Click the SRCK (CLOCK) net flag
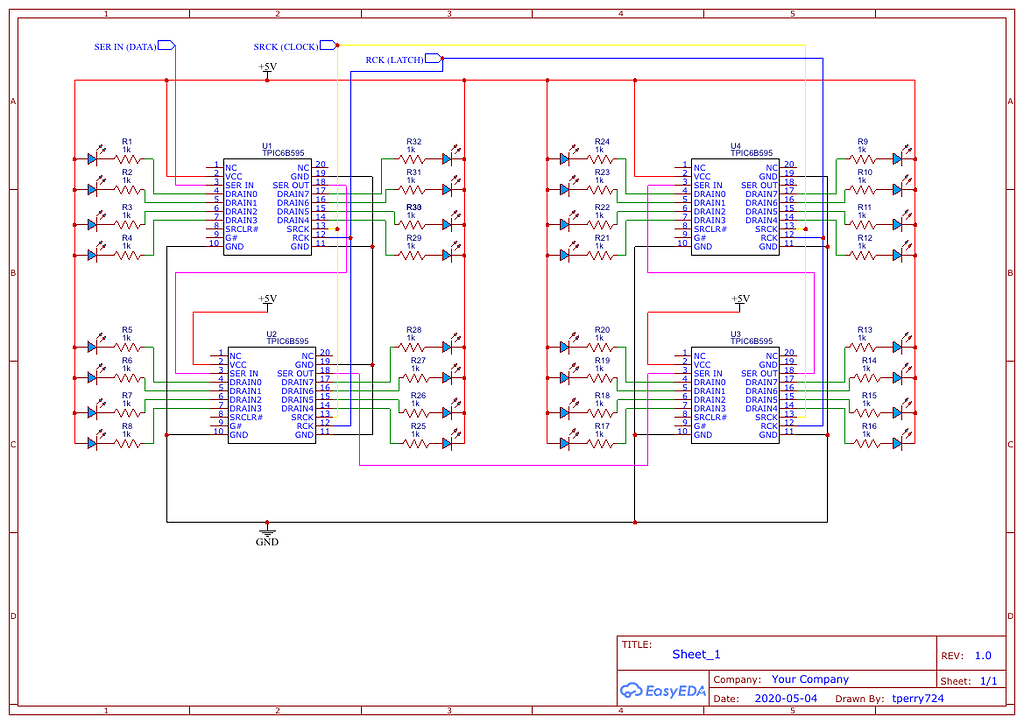1024x724 pixels. point(293,45)
